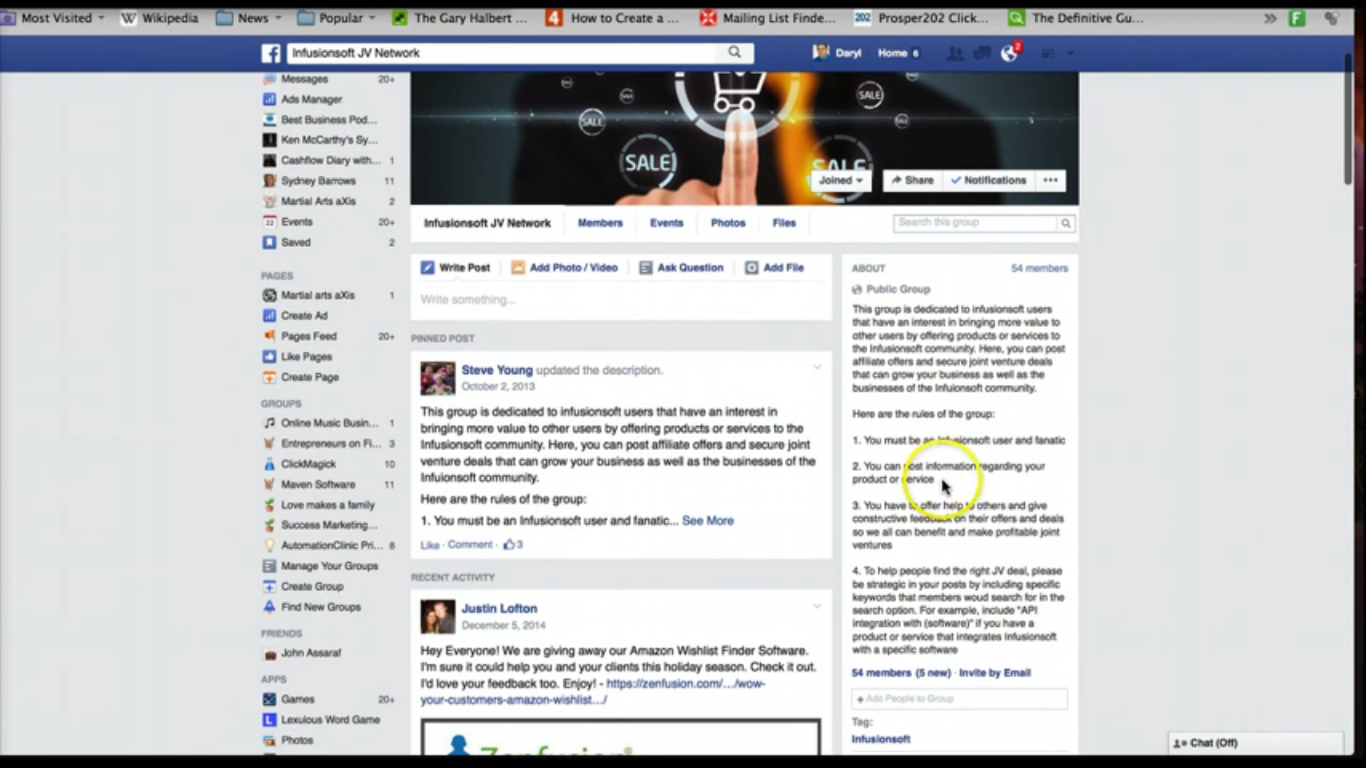Click the Write something text box
Viewport: 1366px width, 768px height.
(x=621, y=300)
